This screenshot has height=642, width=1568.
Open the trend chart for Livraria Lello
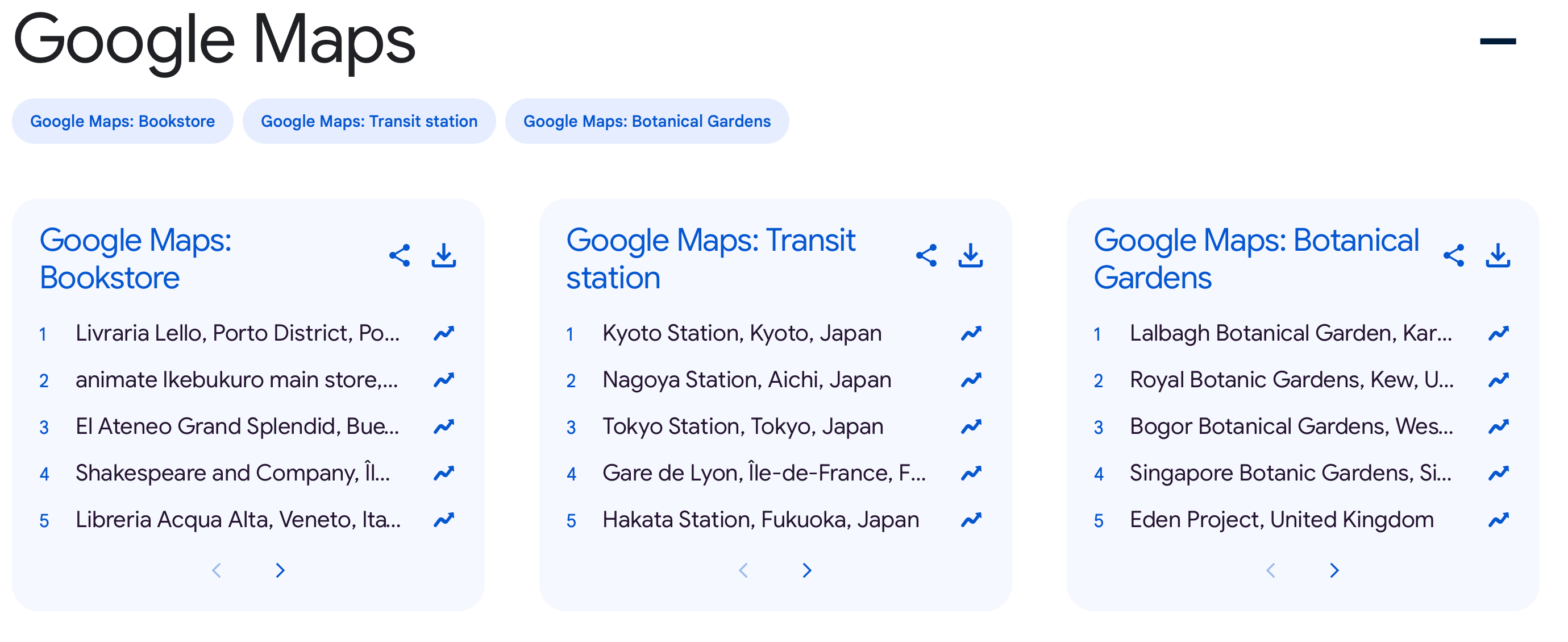(444, 333)
